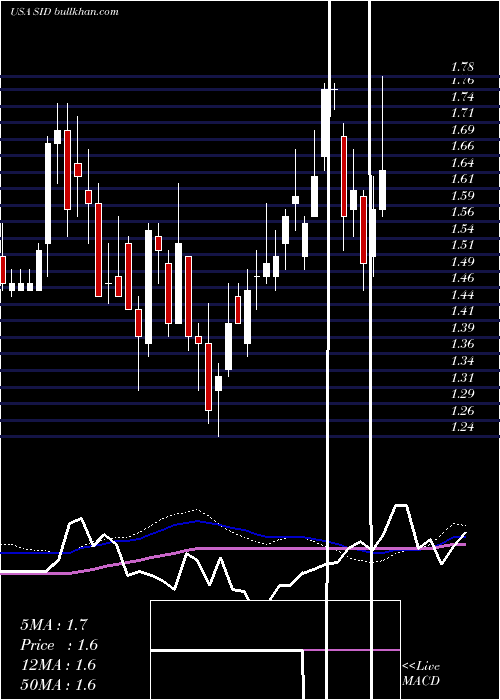This screenshot has width=500, height=700.
Task: Click the '12MA : 1.6' legend value
Action: 58,665
